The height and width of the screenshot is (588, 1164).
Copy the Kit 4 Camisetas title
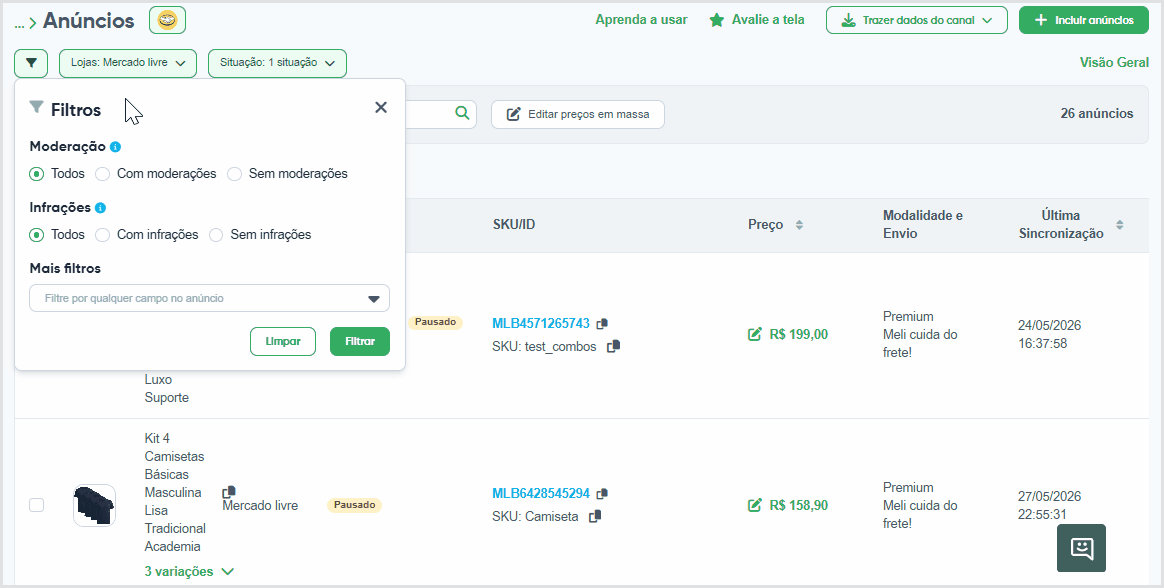[x=229, y=492]
